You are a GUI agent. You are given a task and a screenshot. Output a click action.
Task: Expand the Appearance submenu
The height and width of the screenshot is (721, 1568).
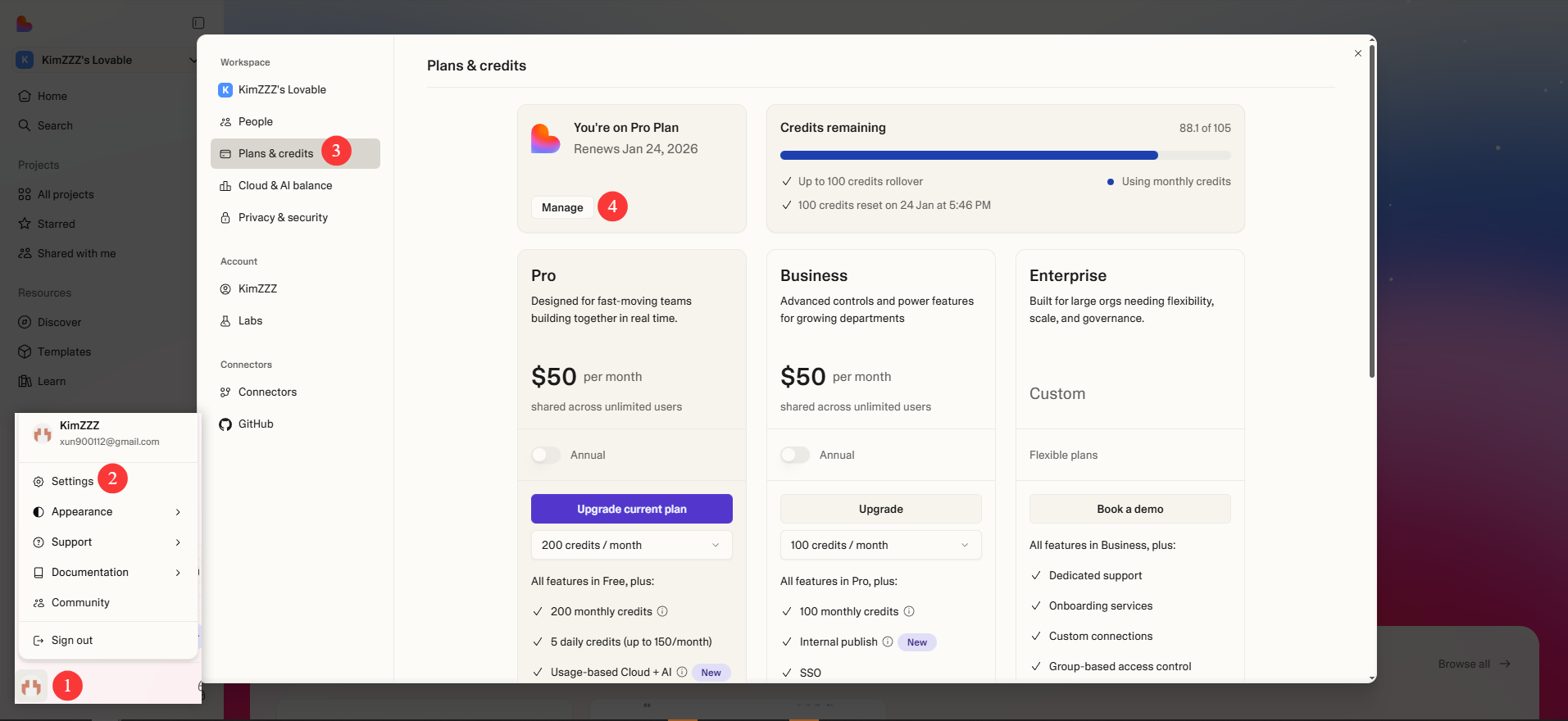click(x=108, y=511)
